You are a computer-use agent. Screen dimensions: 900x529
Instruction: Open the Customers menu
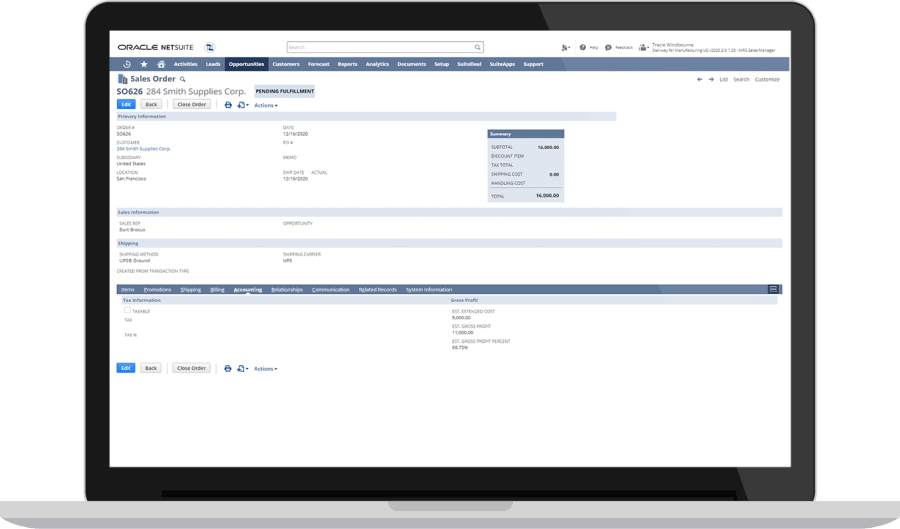[286, 64]
